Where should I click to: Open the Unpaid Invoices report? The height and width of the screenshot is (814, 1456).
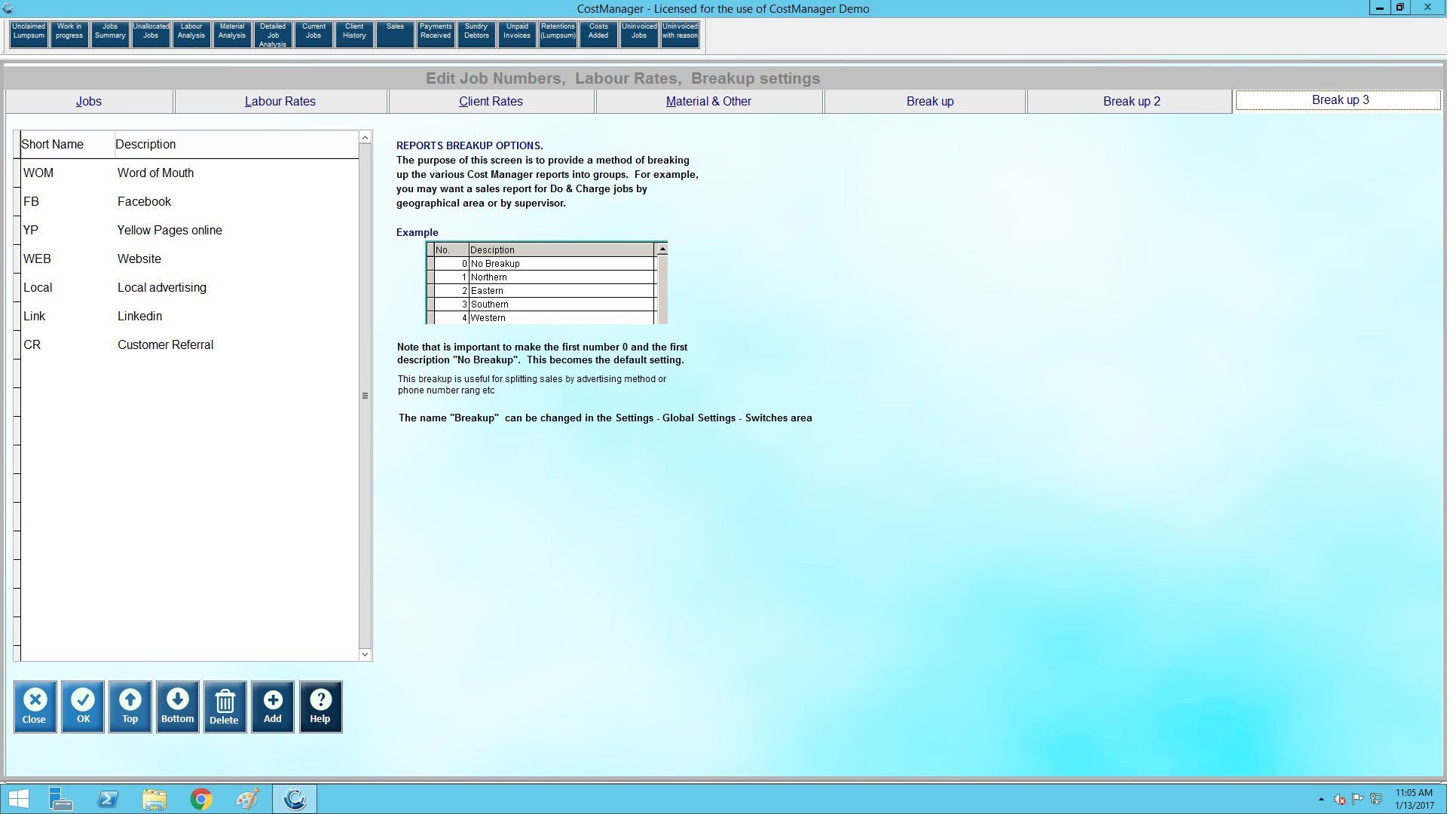517,34
